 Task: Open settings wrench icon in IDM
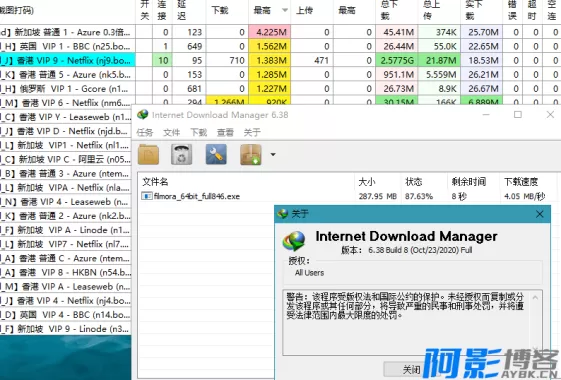(x=216, y=155)
